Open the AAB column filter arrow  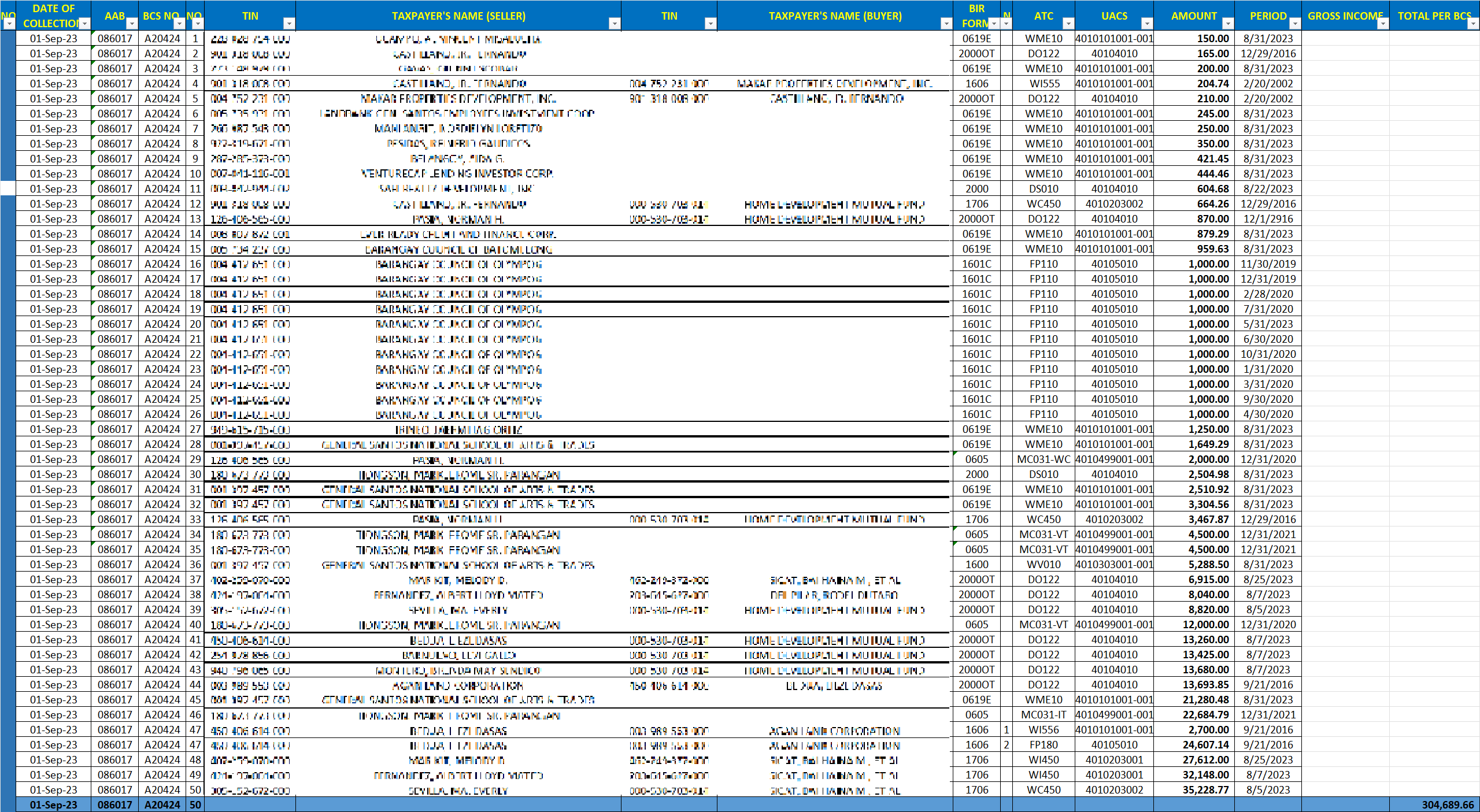132,24
